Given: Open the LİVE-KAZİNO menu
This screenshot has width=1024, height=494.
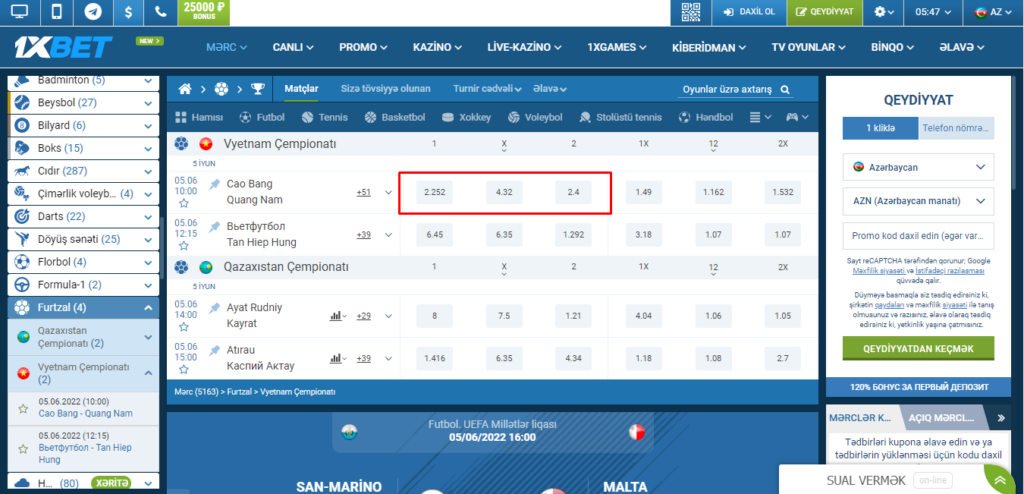Looking at the screenshot, I should (x=525, y=47).
